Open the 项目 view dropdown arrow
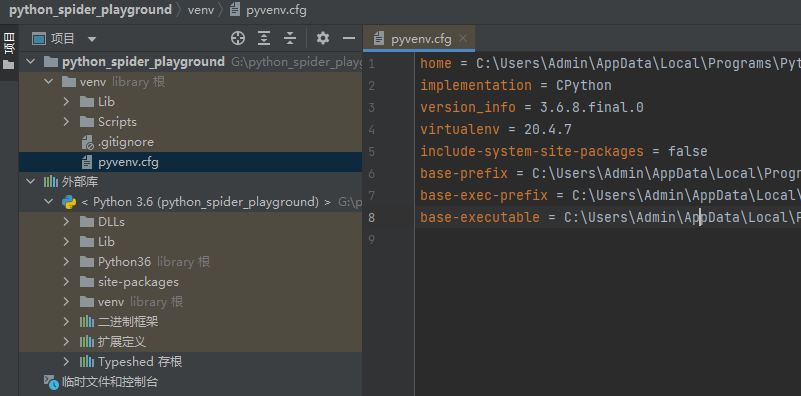 [x=92, y=39]
